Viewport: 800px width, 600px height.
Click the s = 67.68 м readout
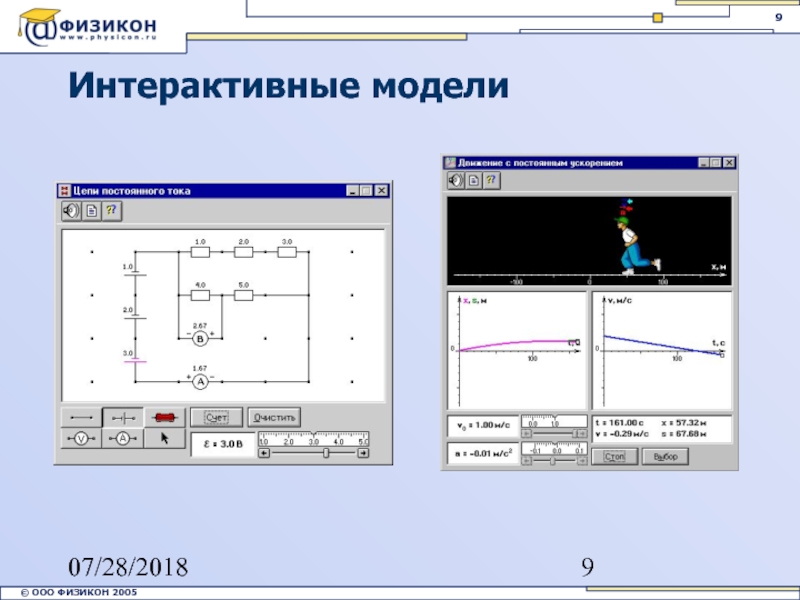tap(684, 434)
